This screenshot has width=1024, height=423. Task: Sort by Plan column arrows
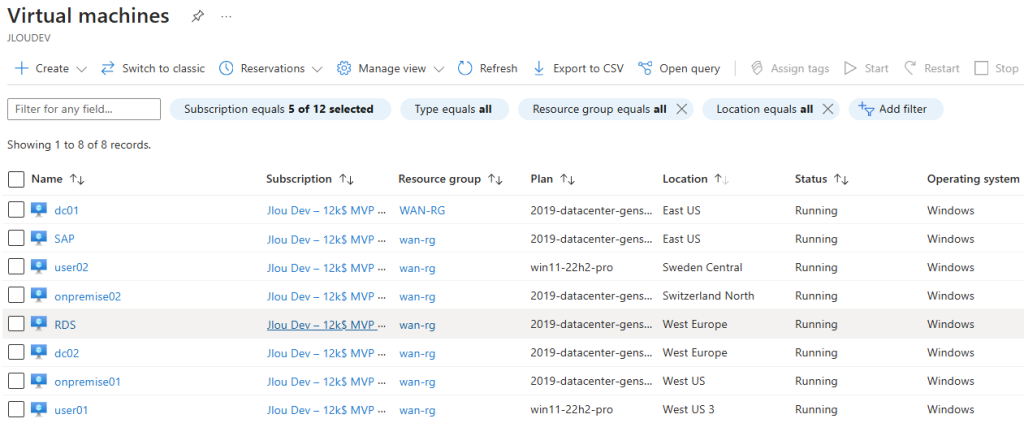pyautogui.click(x=568, y=180)
